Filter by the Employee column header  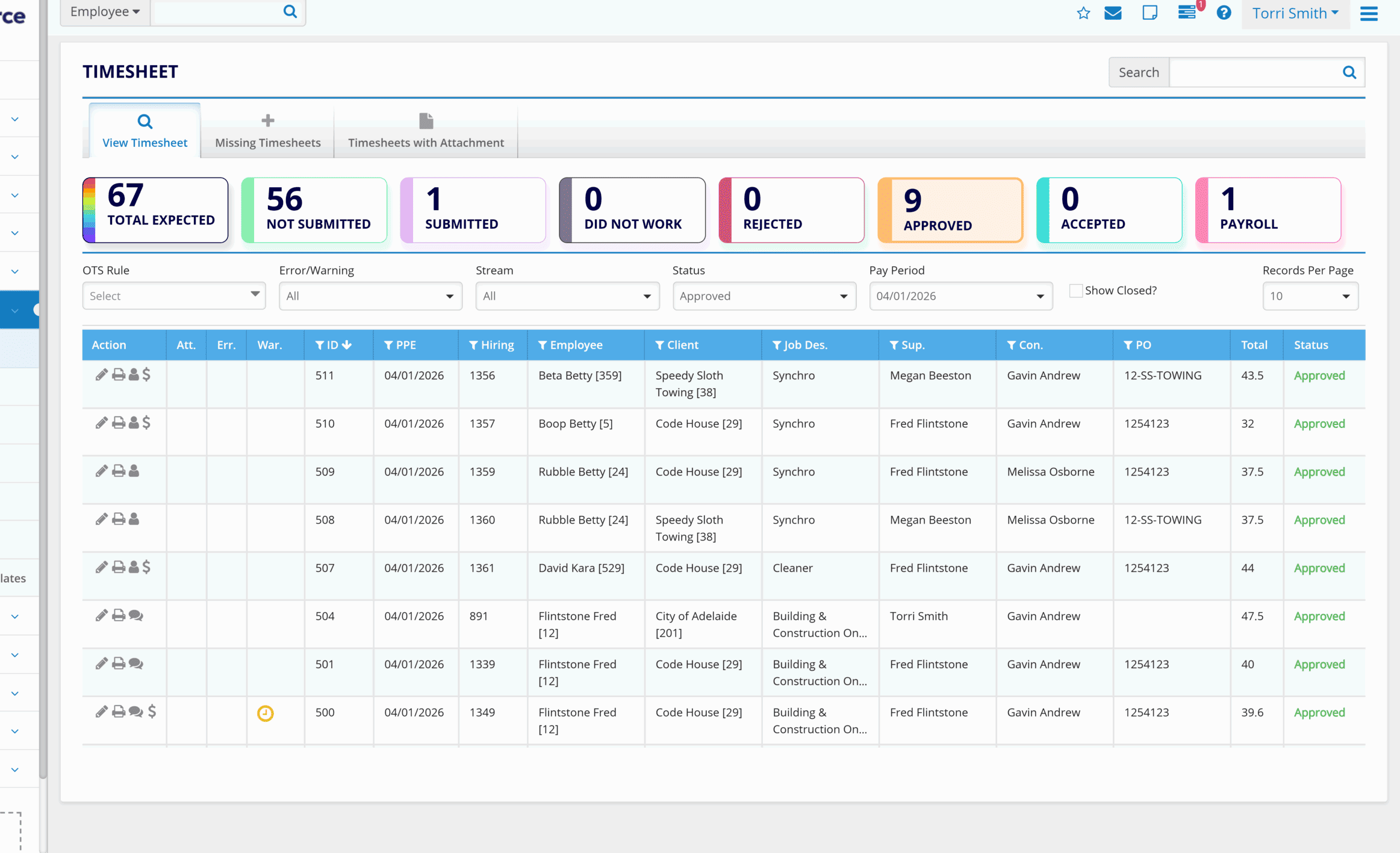[x=570, y=345]
